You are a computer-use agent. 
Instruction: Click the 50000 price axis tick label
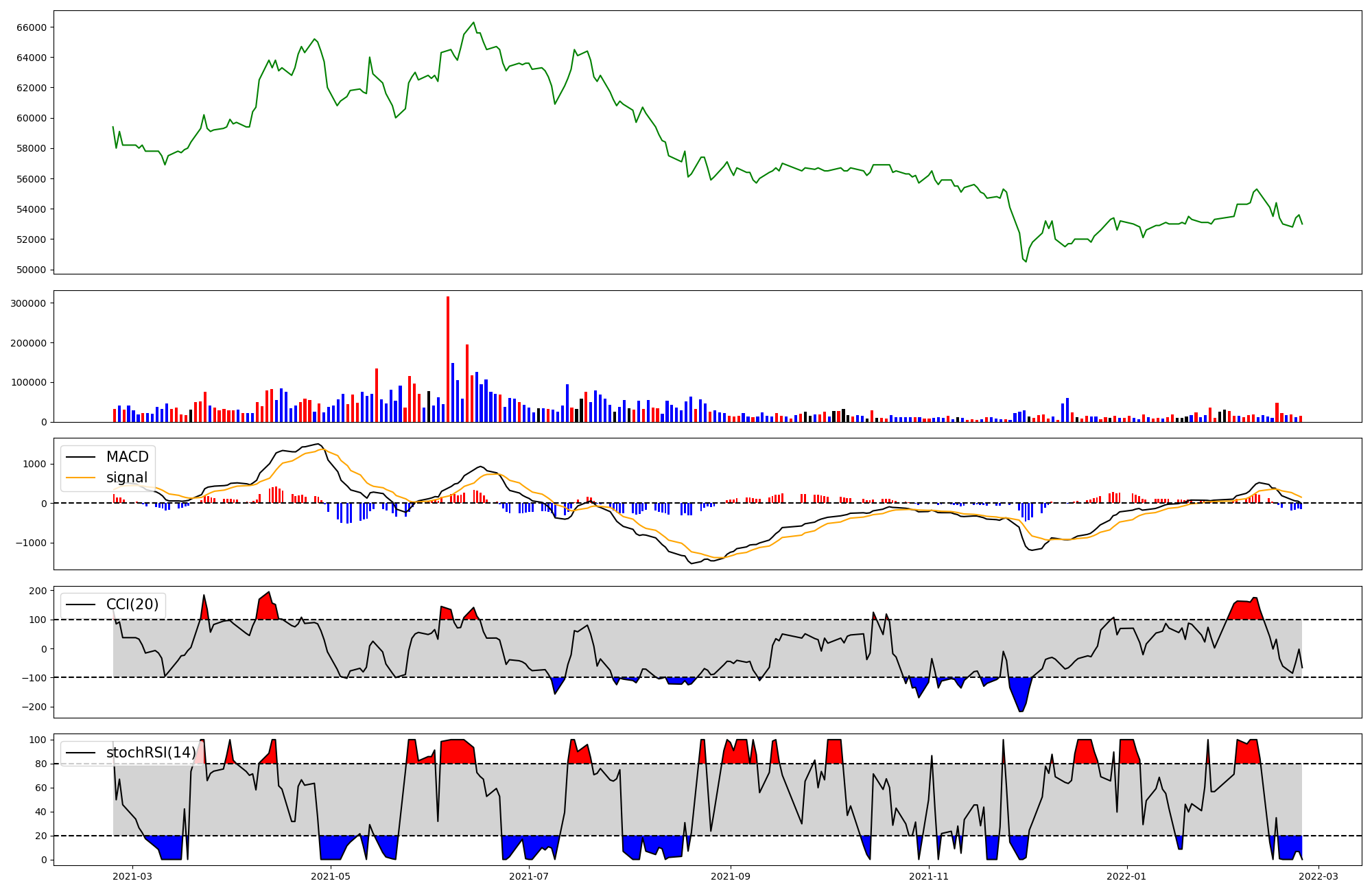point(31,270)
